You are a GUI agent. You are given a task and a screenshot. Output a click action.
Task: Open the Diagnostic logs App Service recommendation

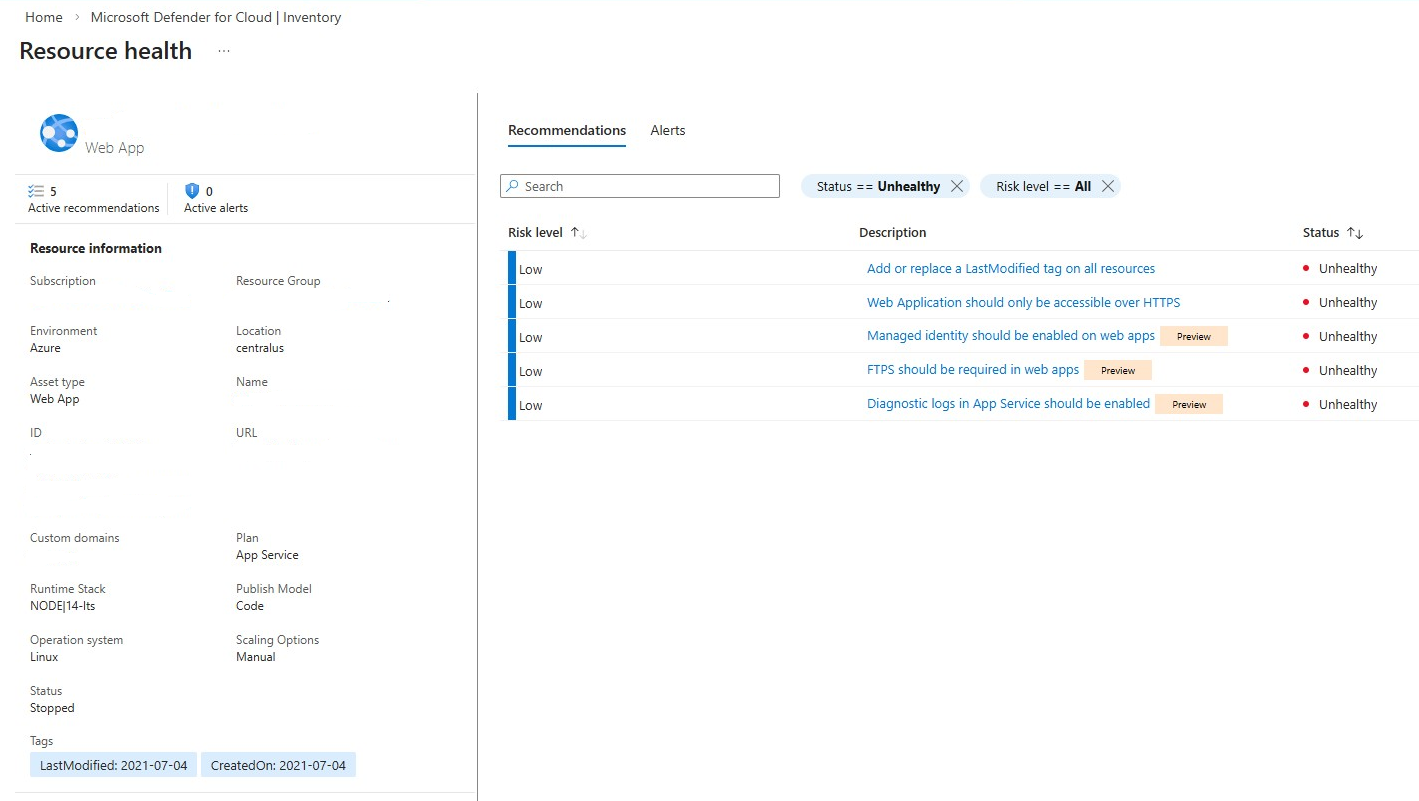click(1007, 403)
